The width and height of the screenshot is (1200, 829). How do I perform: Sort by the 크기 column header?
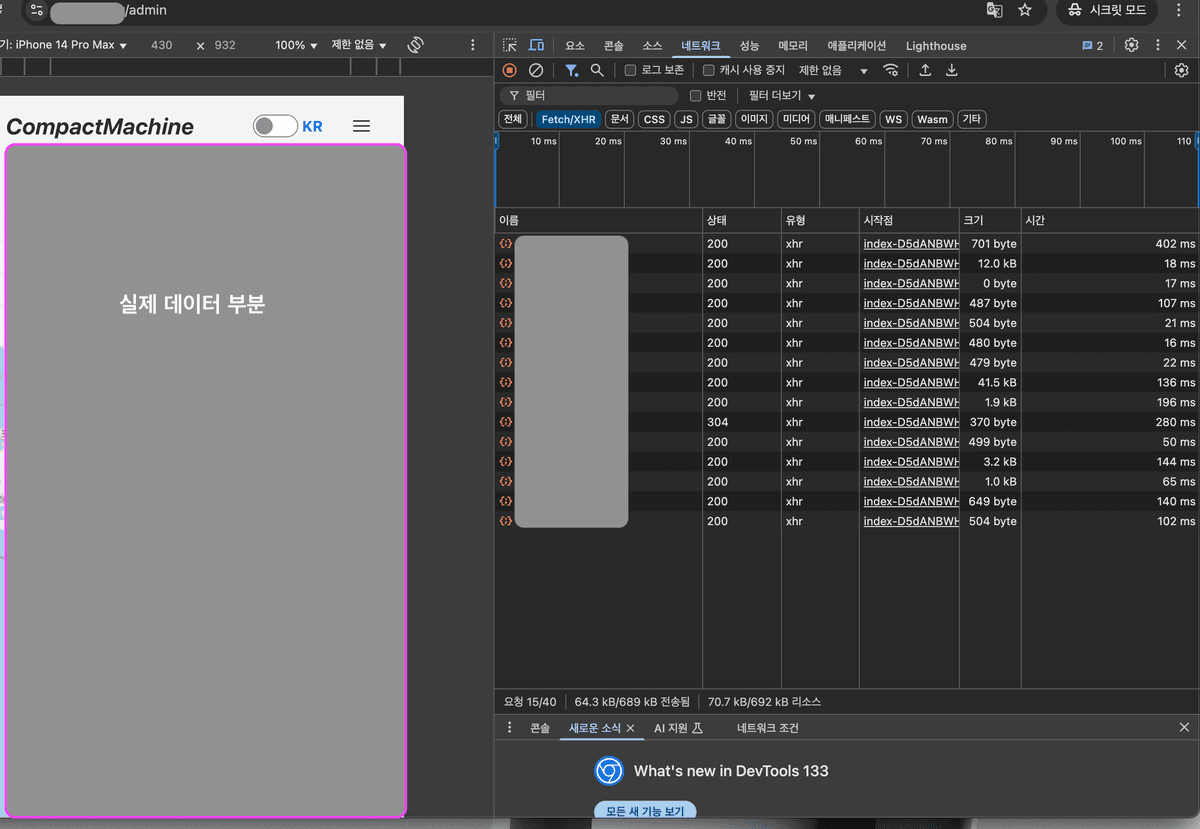click(x=990, y=220)
